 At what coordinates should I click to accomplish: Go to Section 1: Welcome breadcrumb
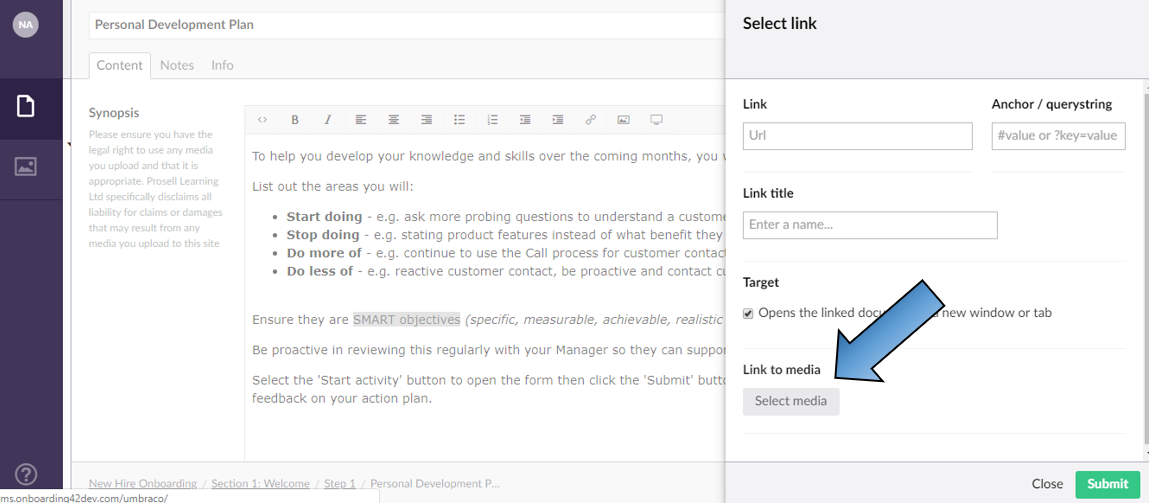(262, 483)
